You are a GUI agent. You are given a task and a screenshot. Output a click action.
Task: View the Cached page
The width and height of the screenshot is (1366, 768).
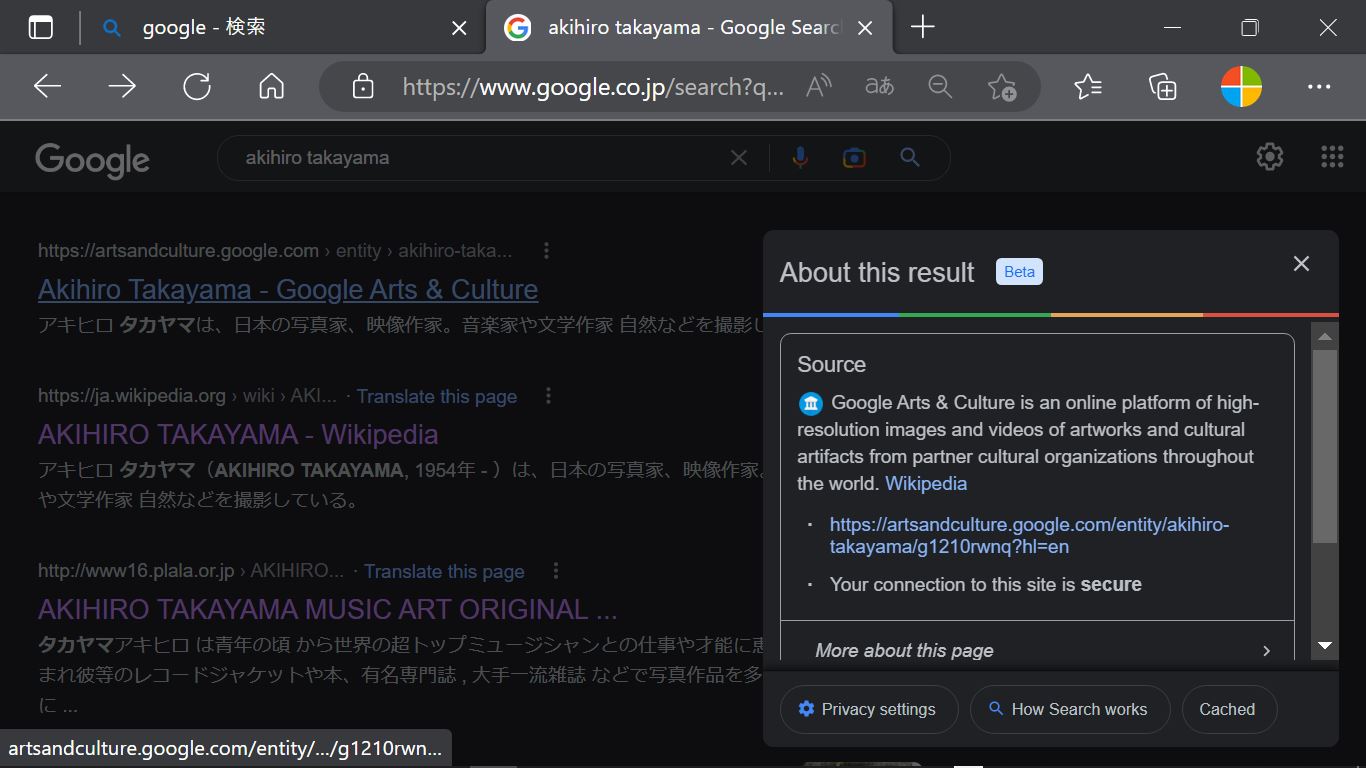[1229, 709]
